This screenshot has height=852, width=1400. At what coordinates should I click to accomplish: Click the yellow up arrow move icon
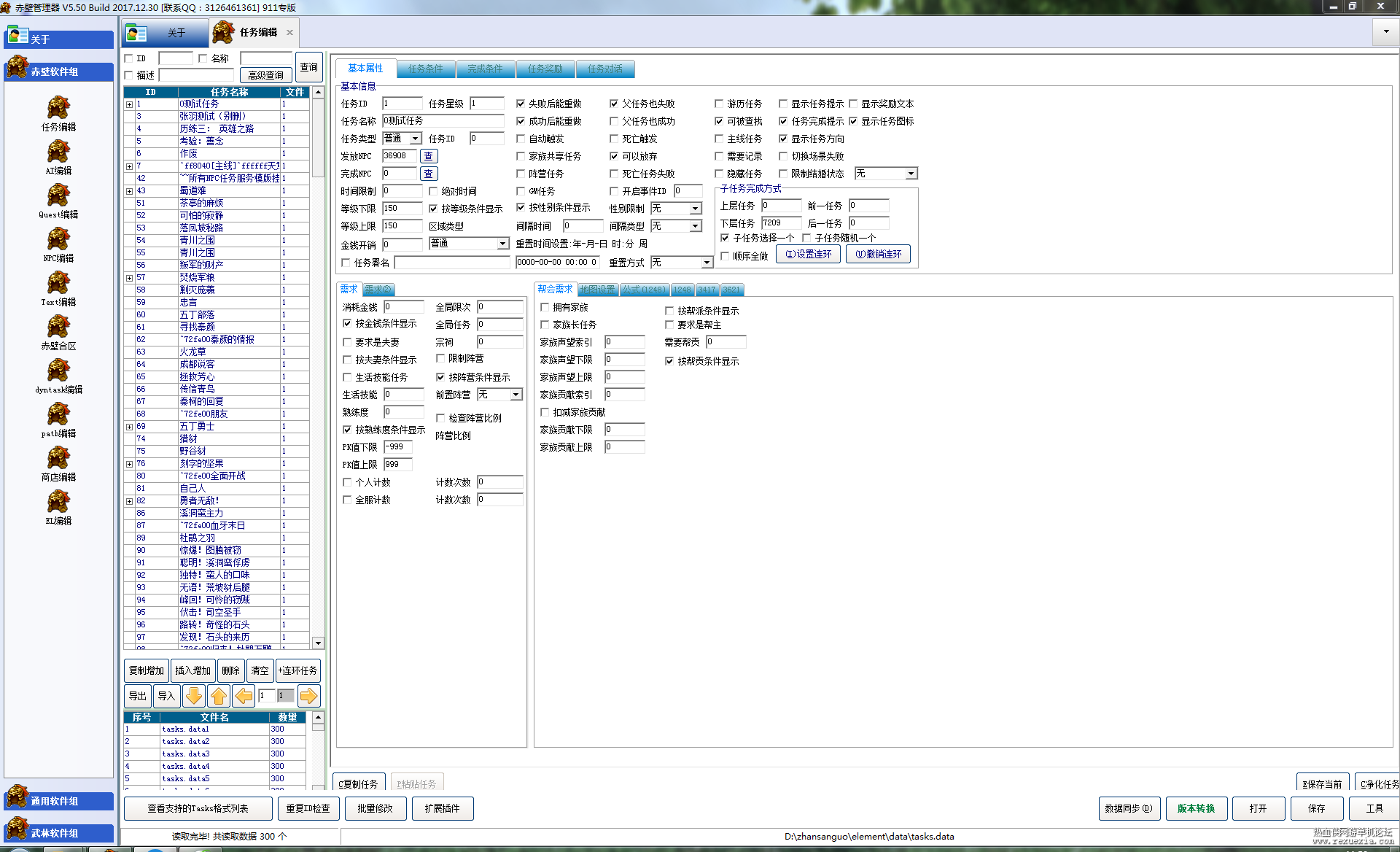[x=219, y=696]
